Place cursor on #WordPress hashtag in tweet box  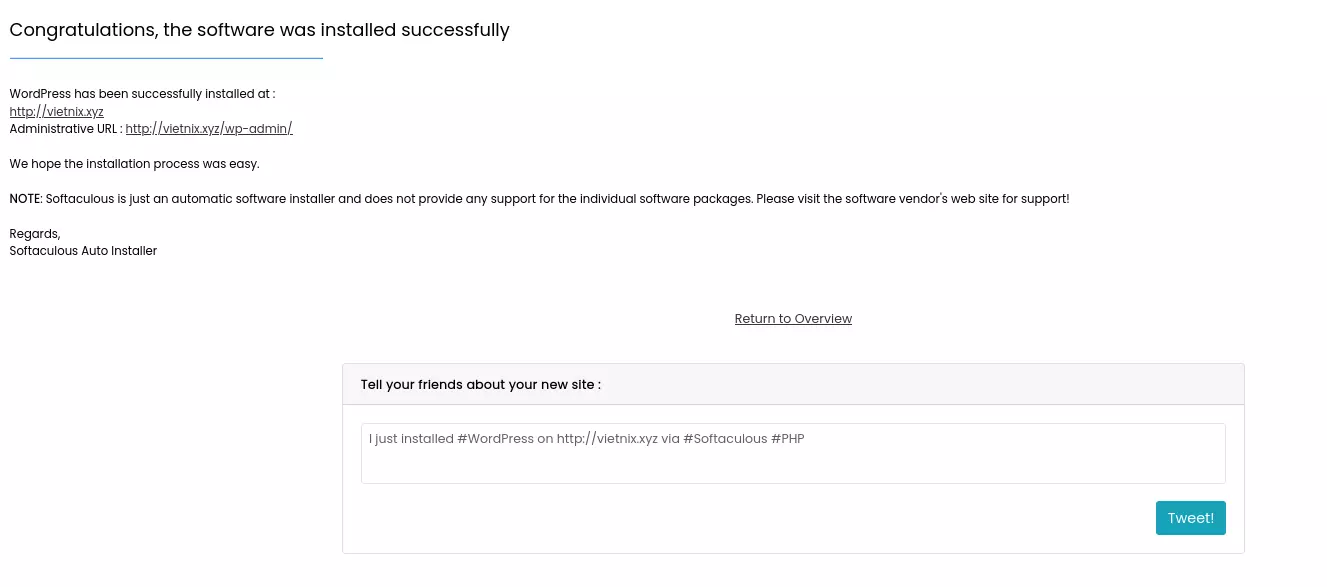click(x=495, y=439)
